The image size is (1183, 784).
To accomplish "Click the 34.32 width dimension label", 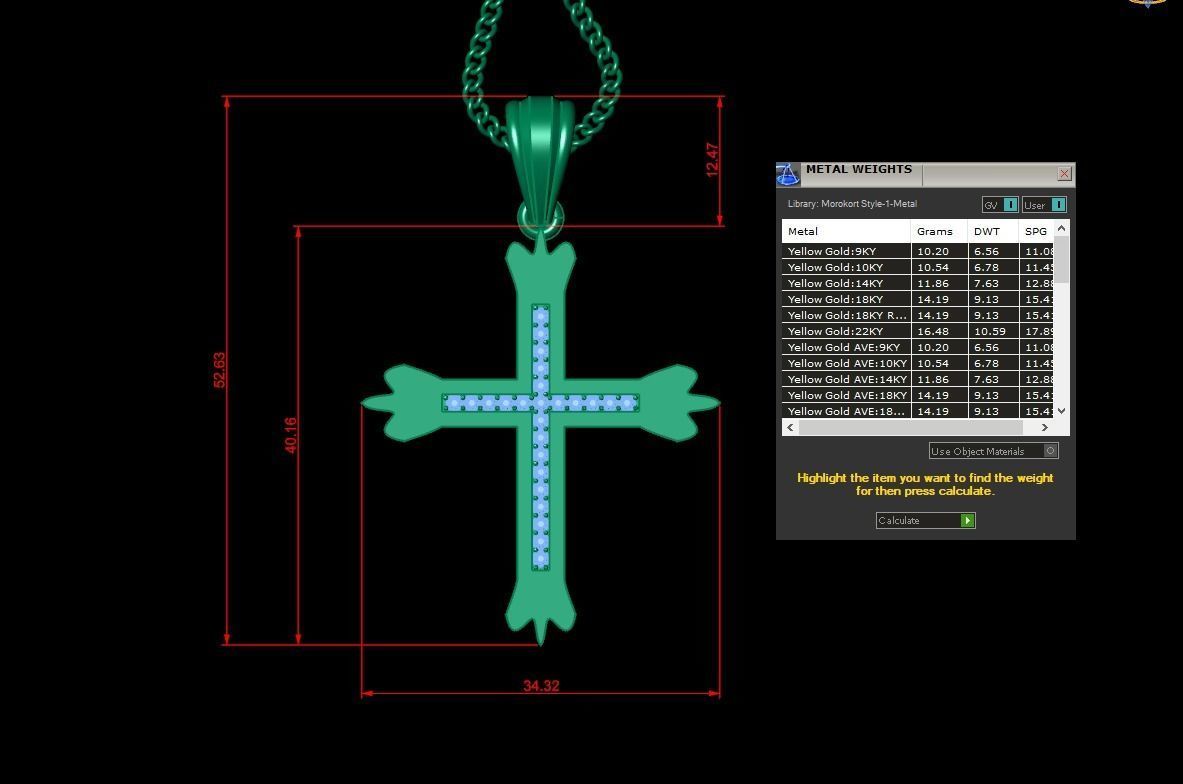I will click(x=541, y=686).
